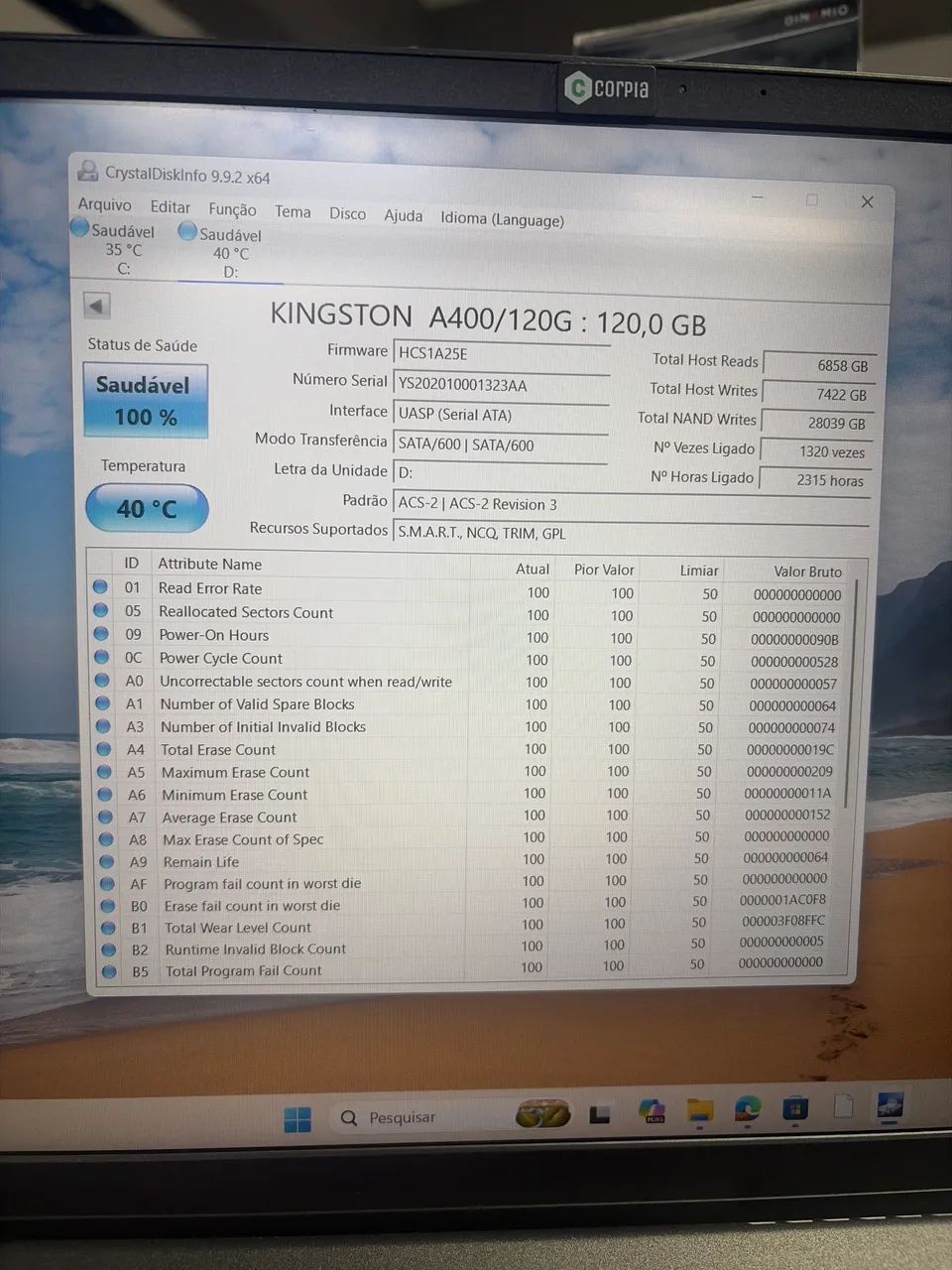Select raw value 000003F08FFC in Total Wear Level
This screenshot has width=952, height=1270.
pyautogui.click(x=783, y=921)
